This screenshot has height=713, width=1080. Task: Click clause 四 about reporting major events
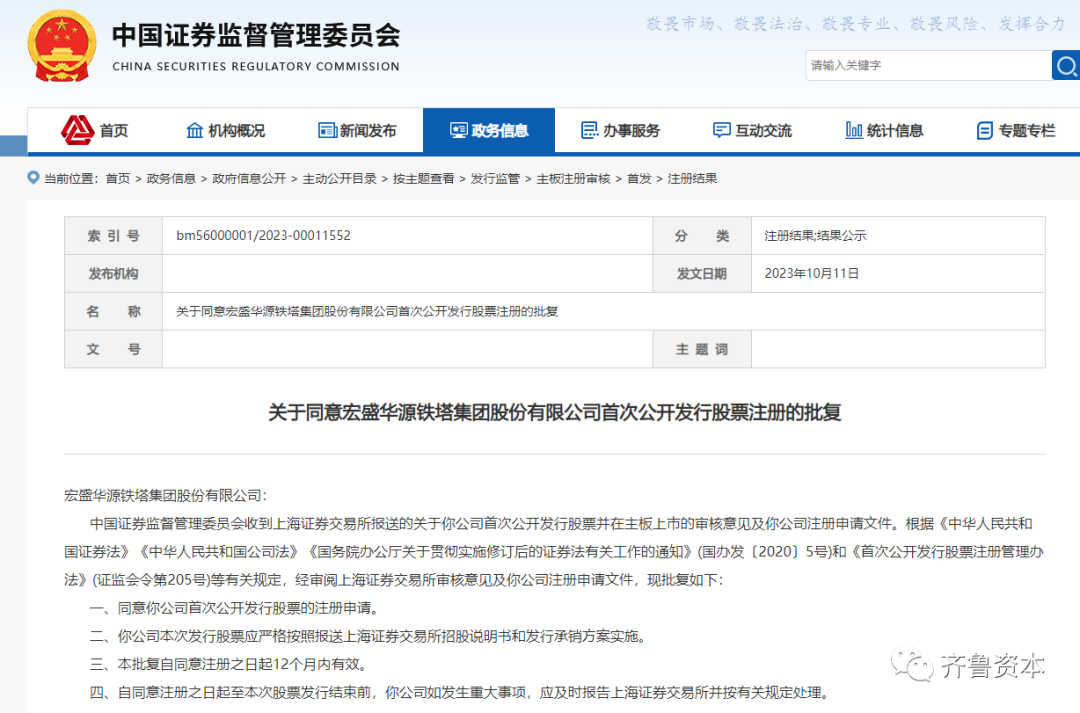pos(461,693)
